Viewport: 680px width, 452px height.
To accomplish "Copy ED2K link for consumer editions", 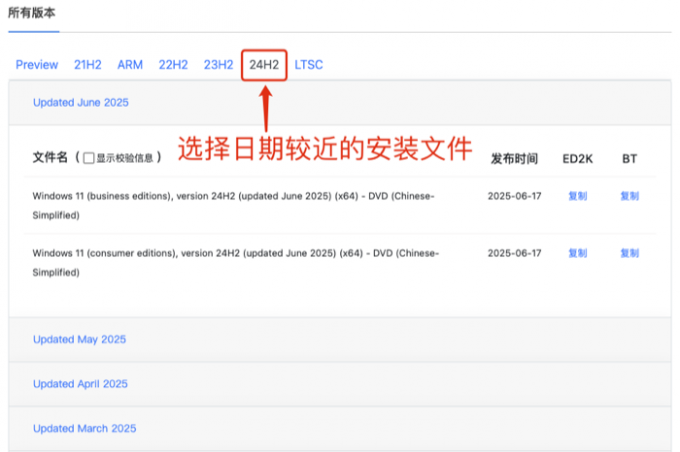I will [x=578, y=253].
